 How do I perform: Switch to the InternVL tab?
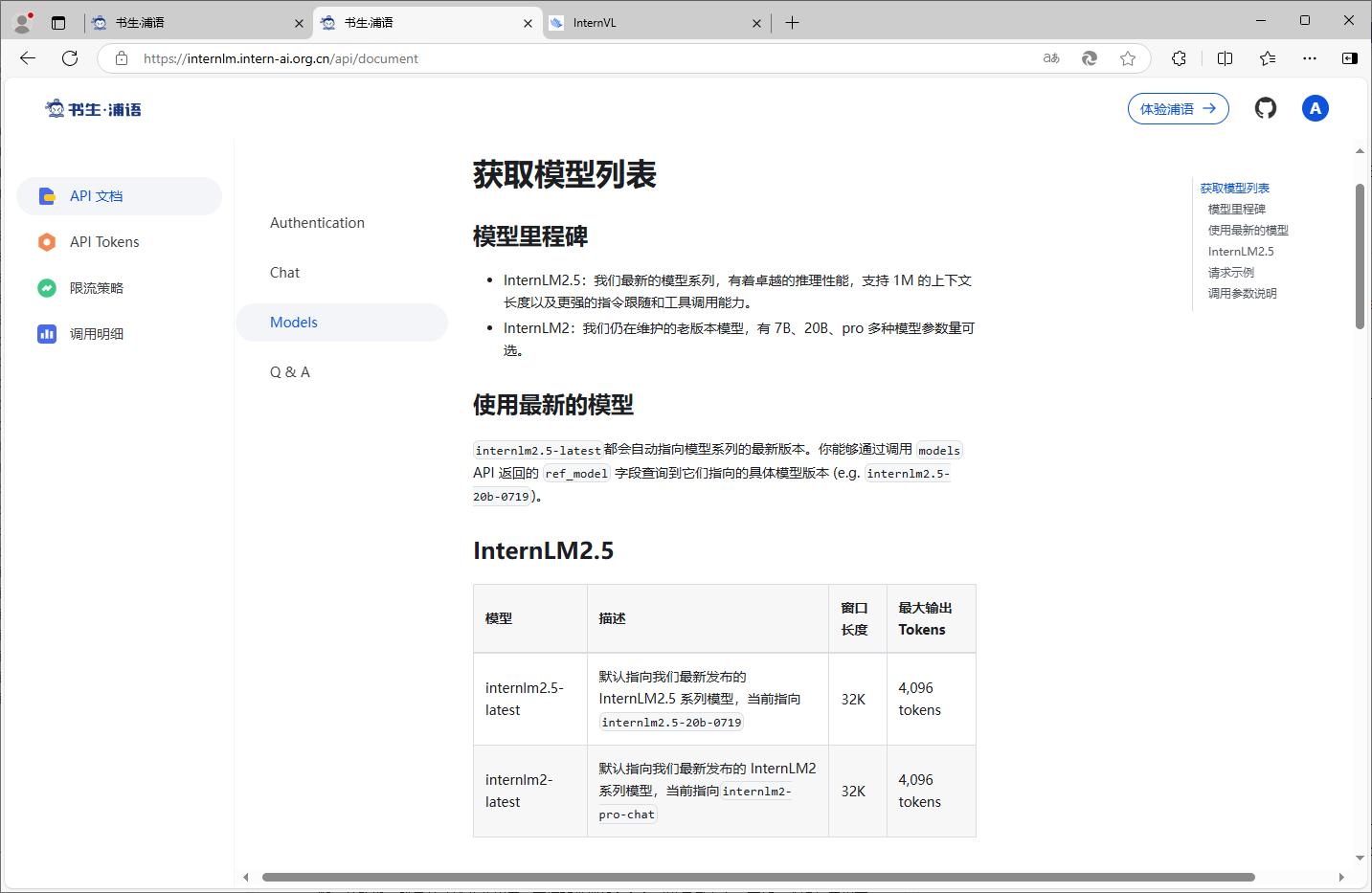[655, 23]
